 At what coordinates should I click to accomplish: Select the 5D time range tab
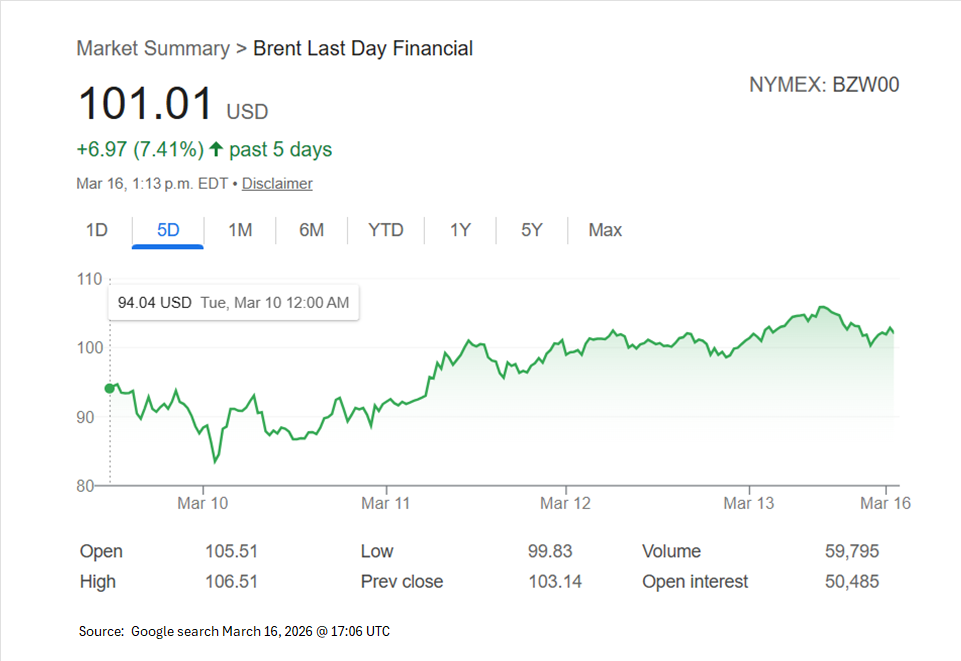pyautogui.click(x=168, y=230)
